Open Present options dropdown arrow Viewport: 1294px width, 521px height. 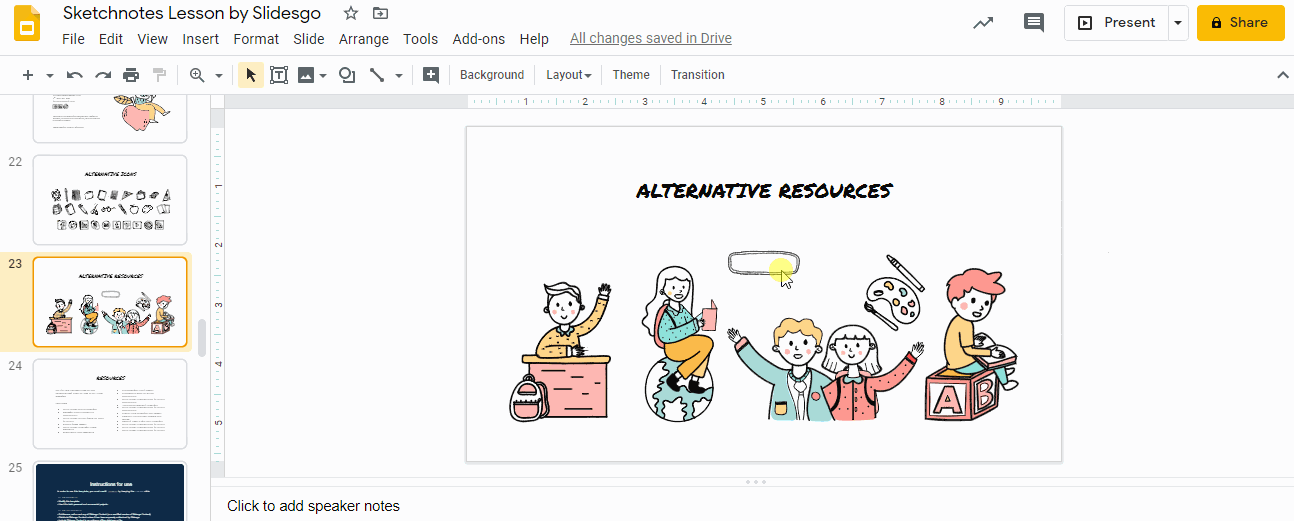point(1178,22)
